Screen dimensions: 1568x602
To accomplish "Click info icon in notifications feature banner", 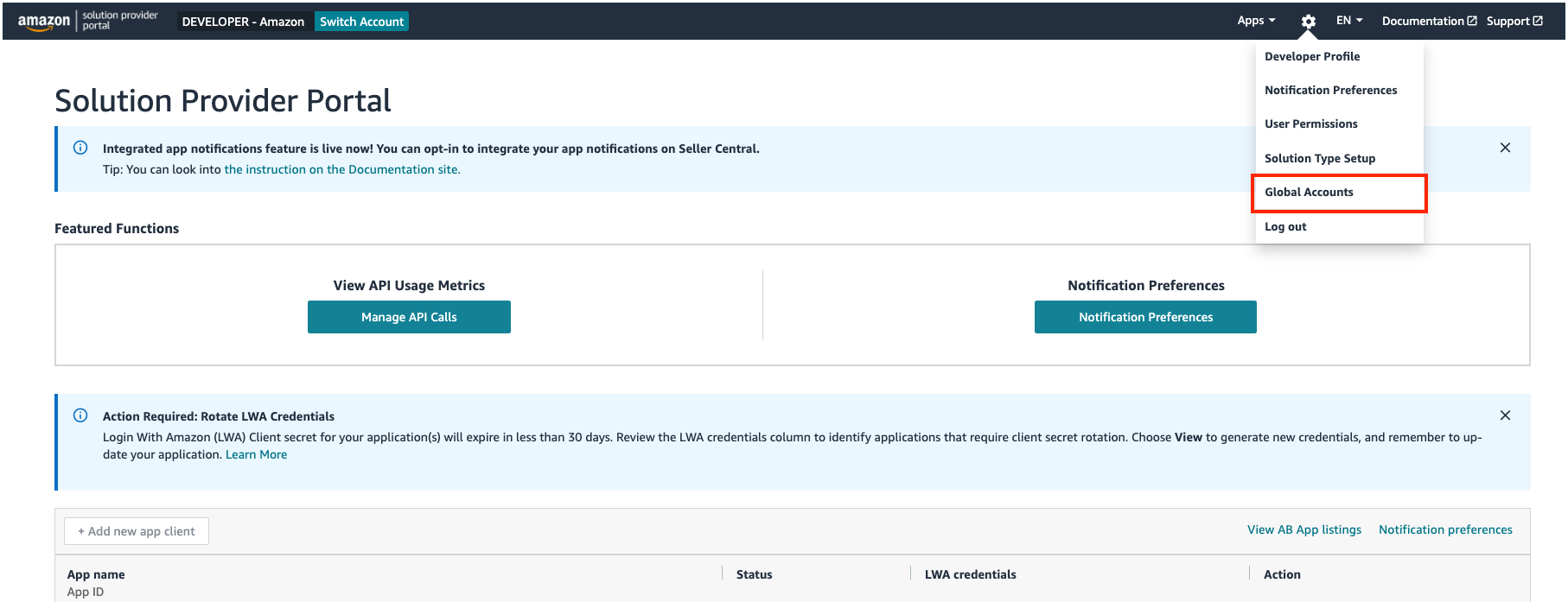I will coord(80,148).
